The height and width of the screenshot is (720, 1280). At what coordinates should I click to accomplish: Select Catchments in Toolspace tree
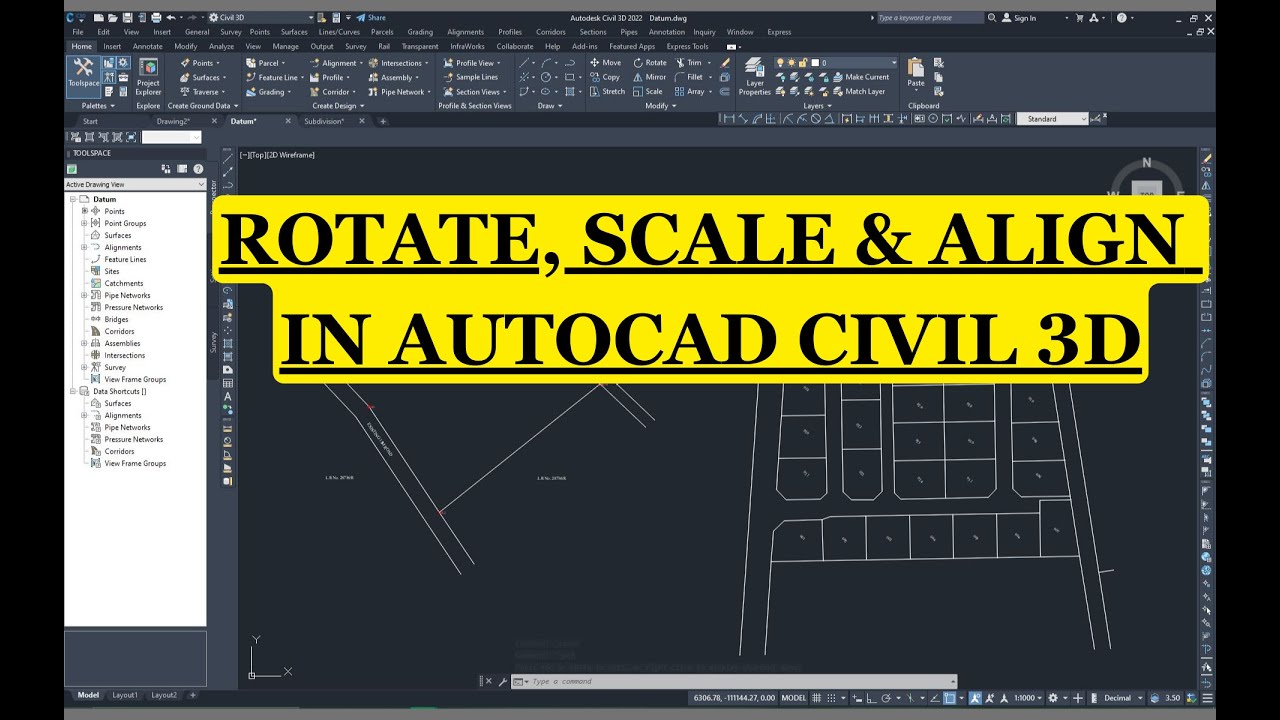(x=124, y=283)
